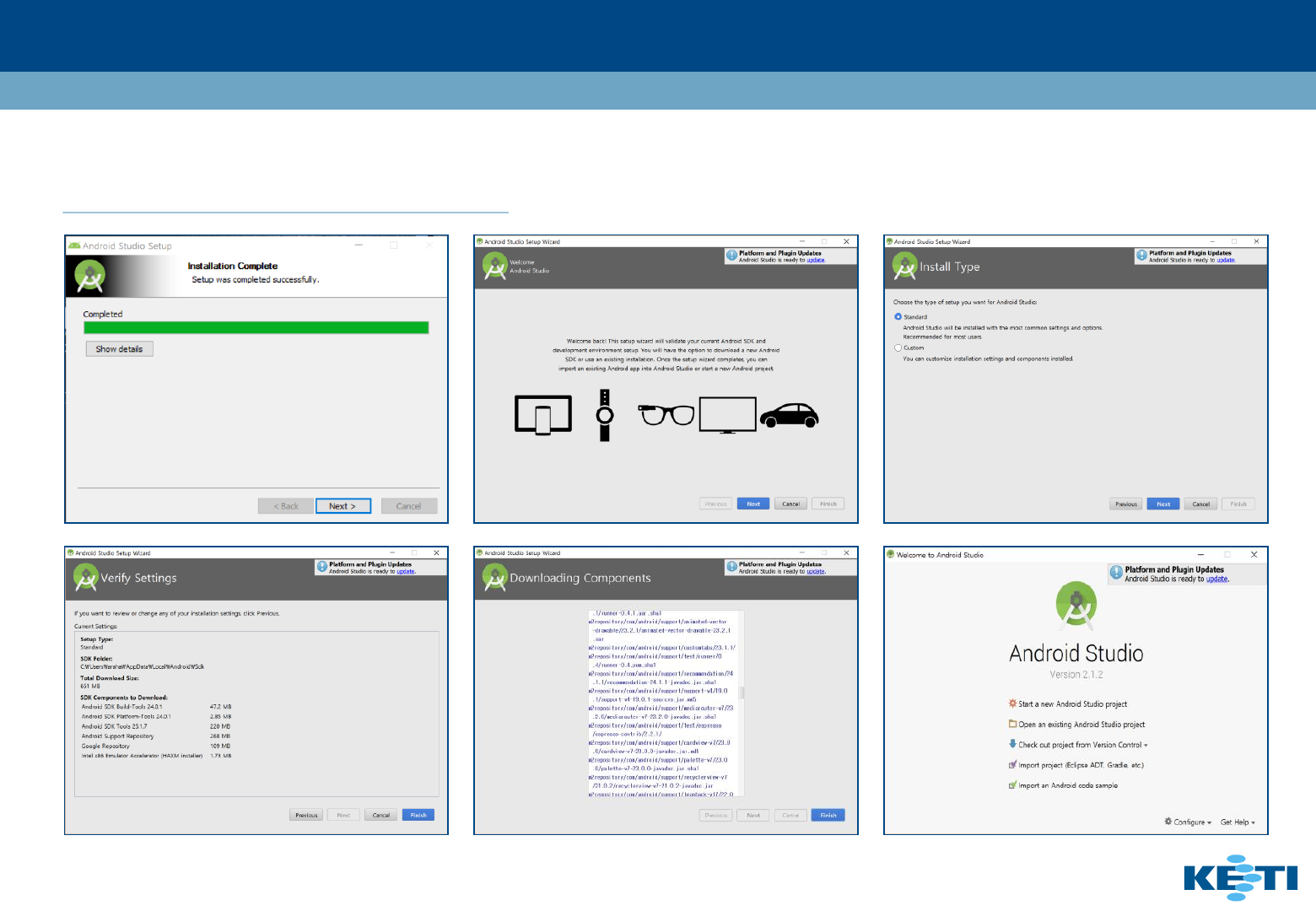
Task: Click the Android Studio logo beside Downloading Components
Action: (x=495, y=578)
